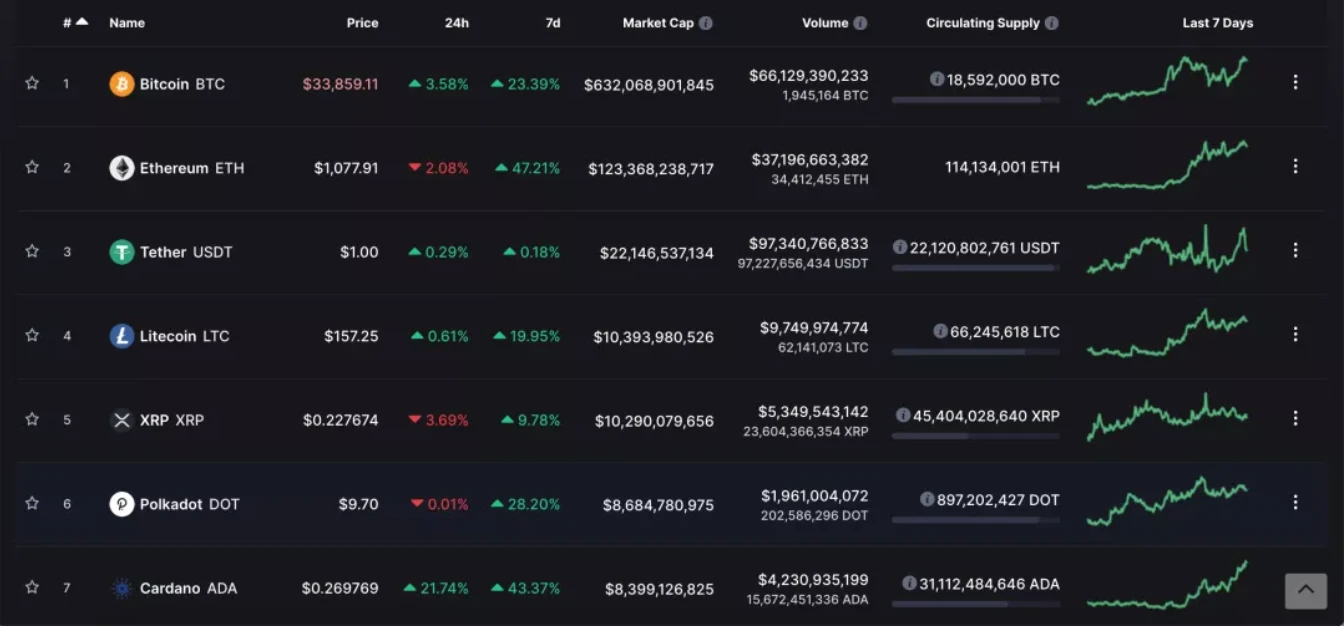Click the scroll-to-top arrow button
The width and height of the screenshot is (1344, 626).
1306,591
